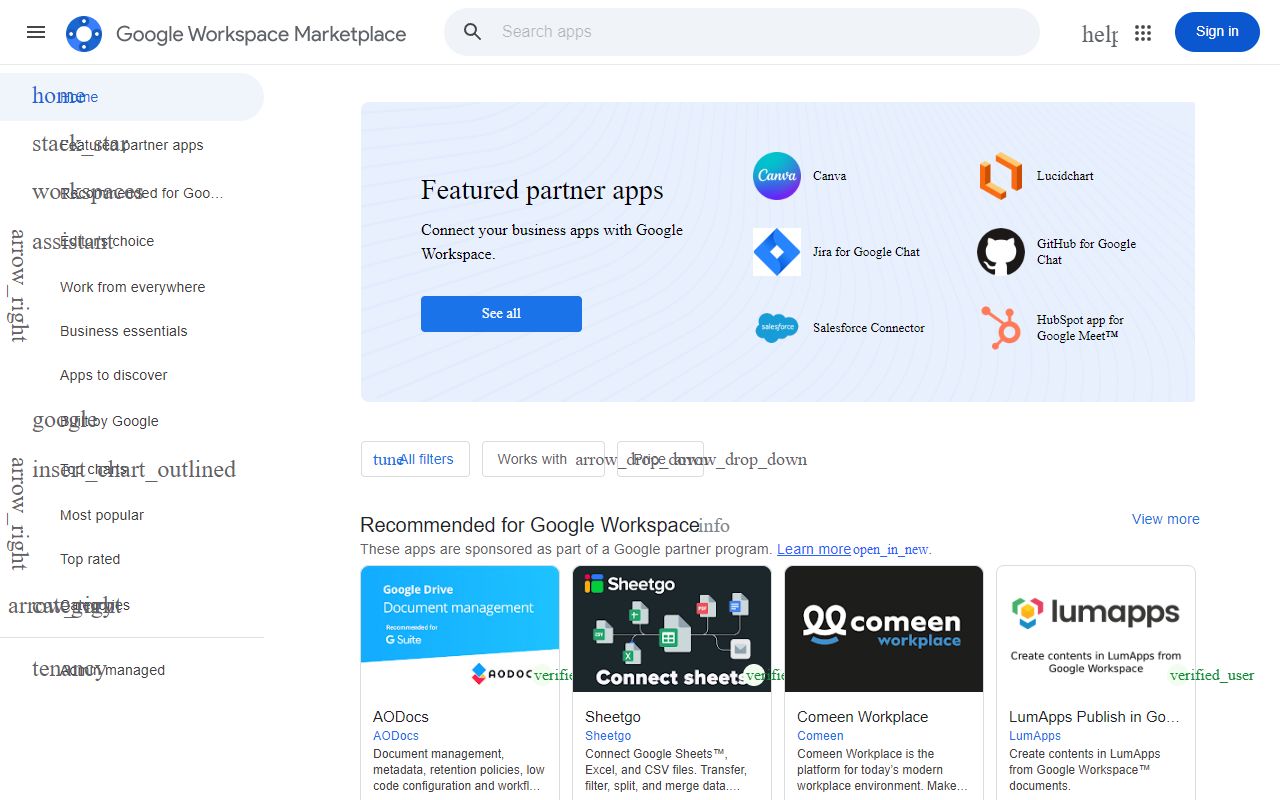Click the Lucidchart app icon
Viewport: 1280px width, 800px height.
[1001, 176]
